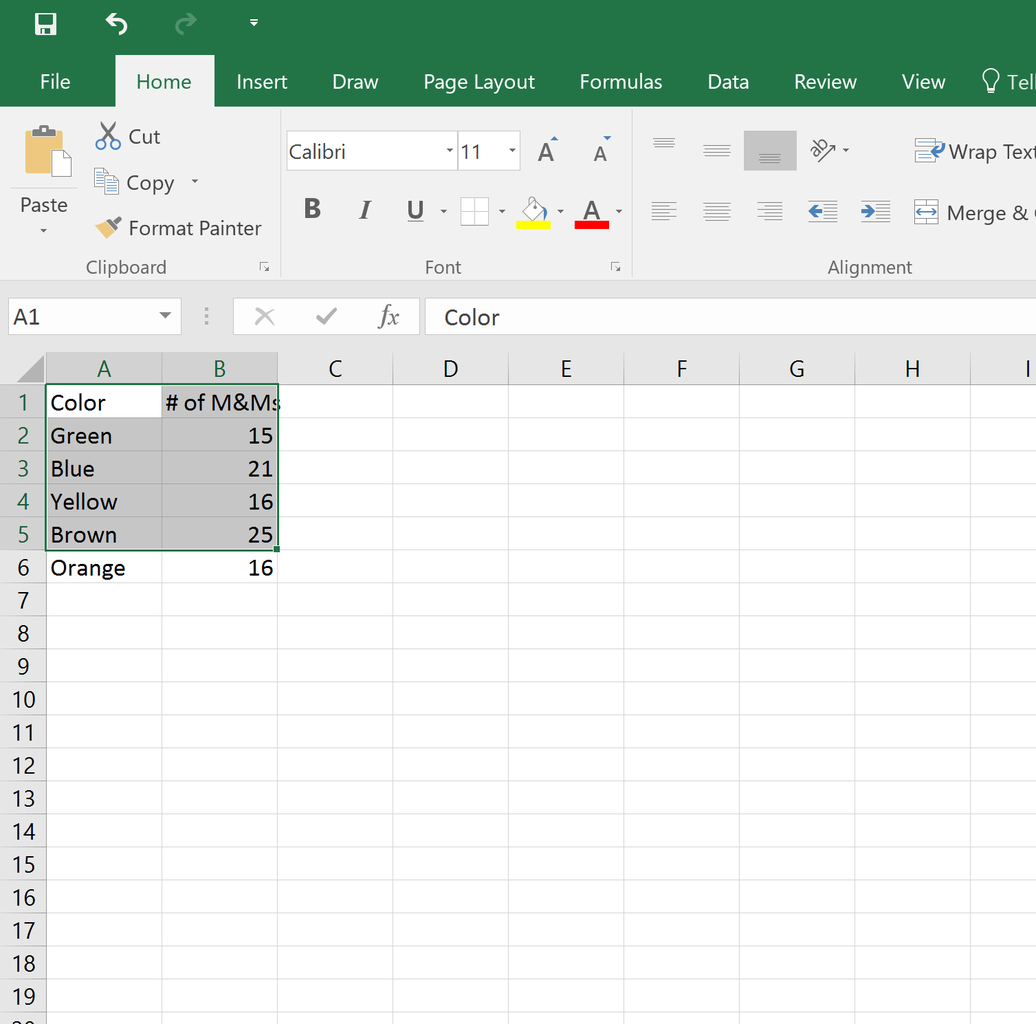Screen dimensions: 1036x1024
Task: Cut the selected cells
Action: coord(128,136)
